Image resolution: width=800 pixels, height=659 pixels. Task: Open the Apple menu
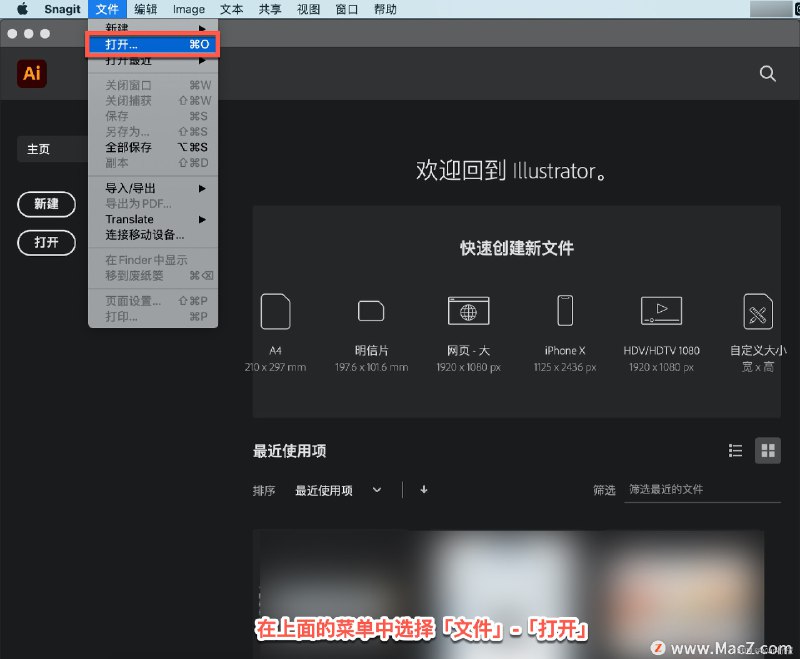click(22, 9)
